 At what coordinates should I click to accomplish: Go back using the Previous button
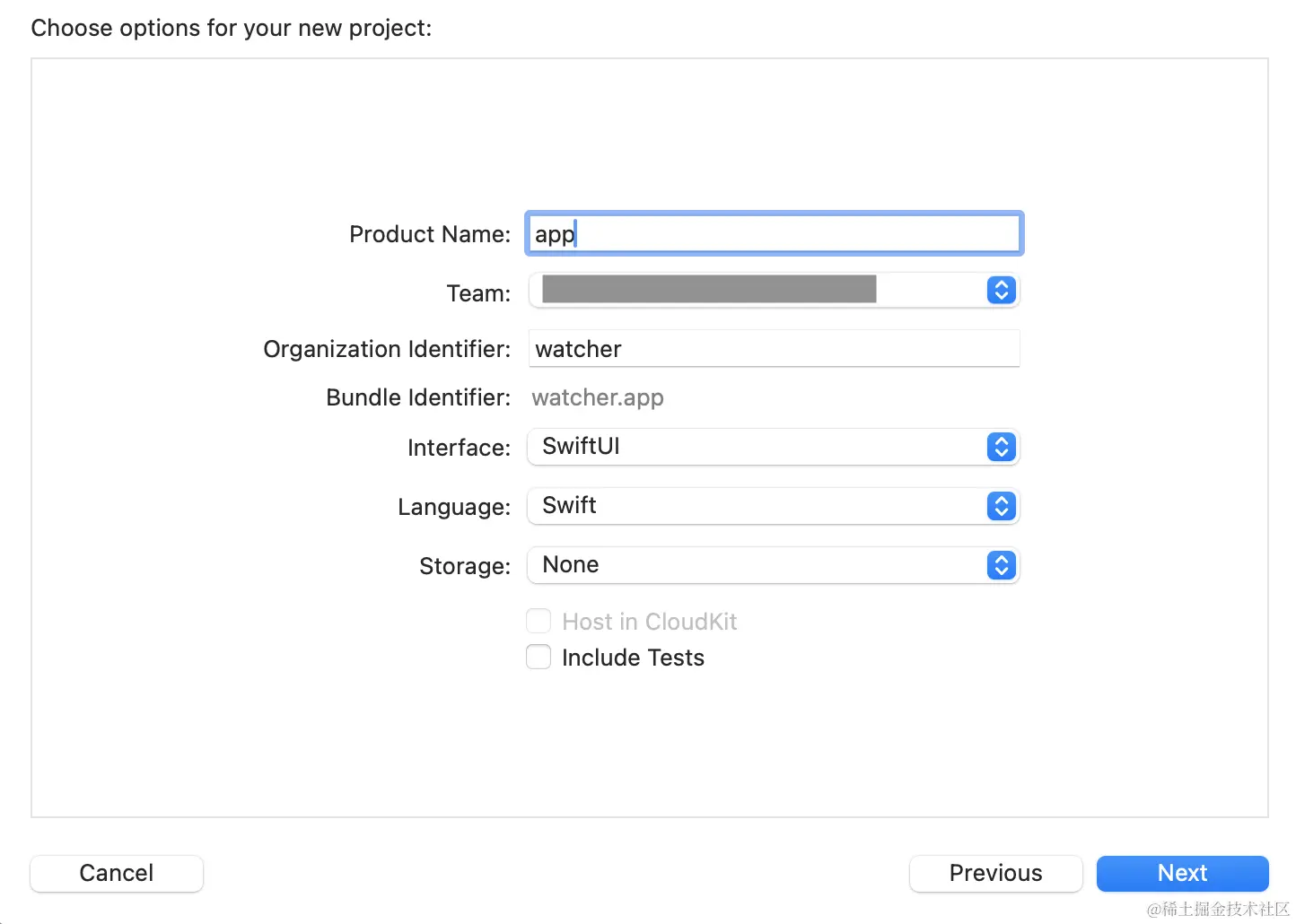tap(995, 873)
